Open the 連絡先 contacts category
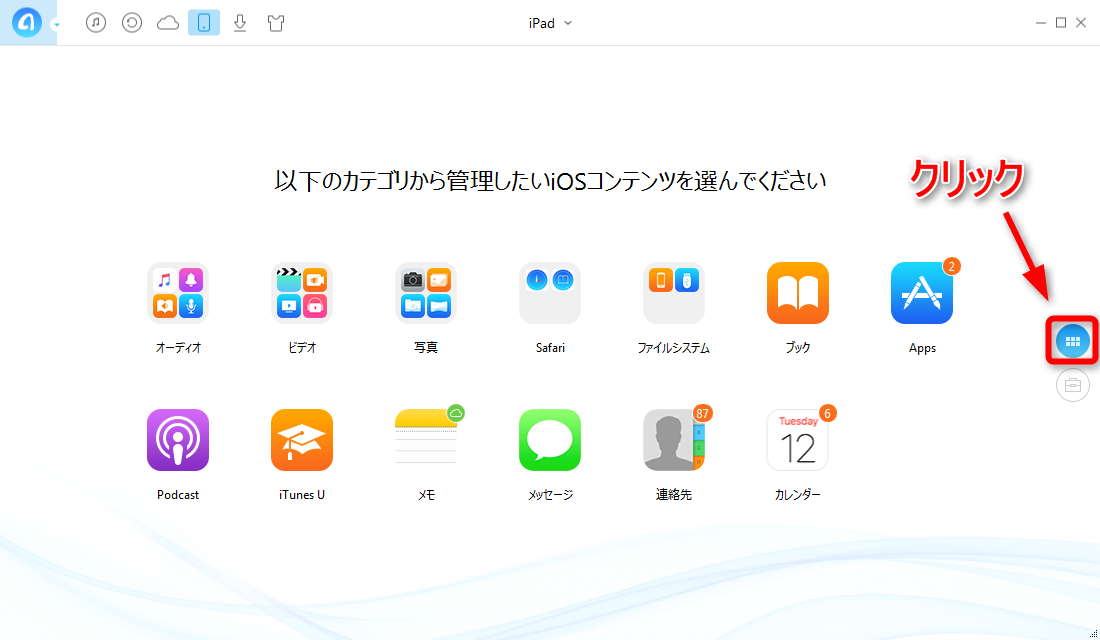The height and width of the screenshot is (640, 1100). pyautogui.click(x=673, y=440)
